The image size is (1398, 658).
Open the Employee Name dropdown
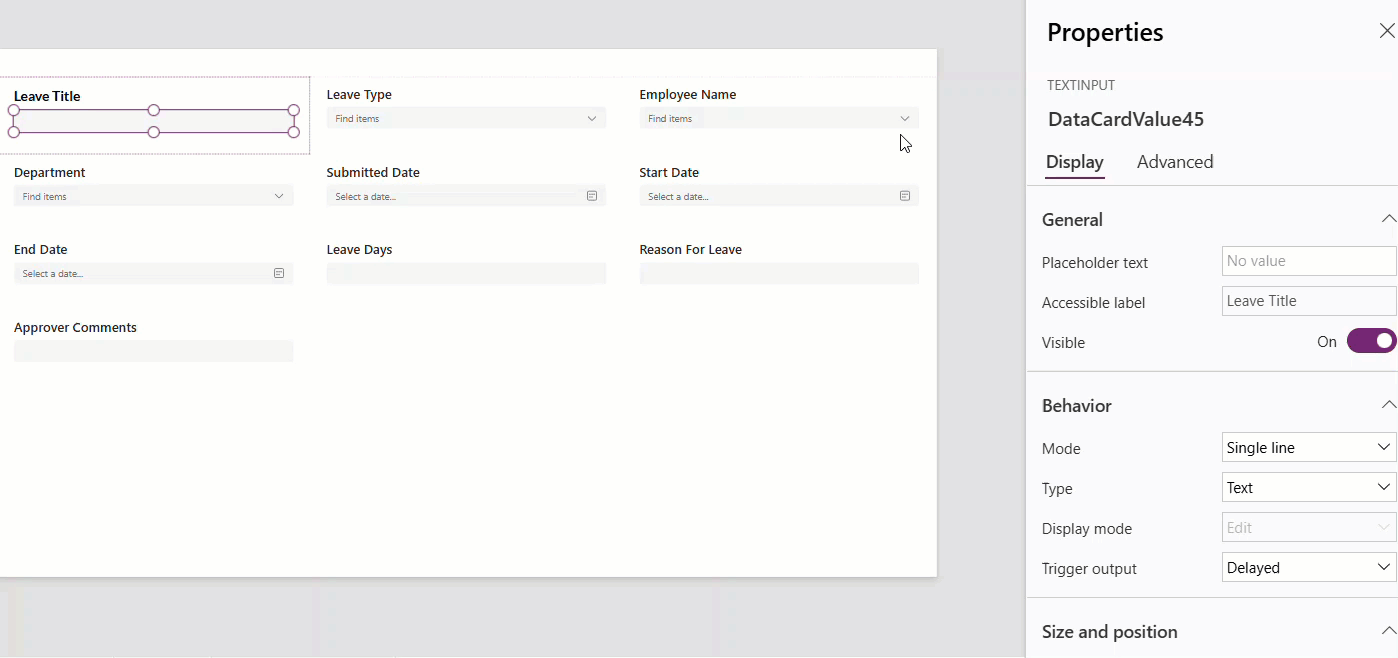click(779, 118)
